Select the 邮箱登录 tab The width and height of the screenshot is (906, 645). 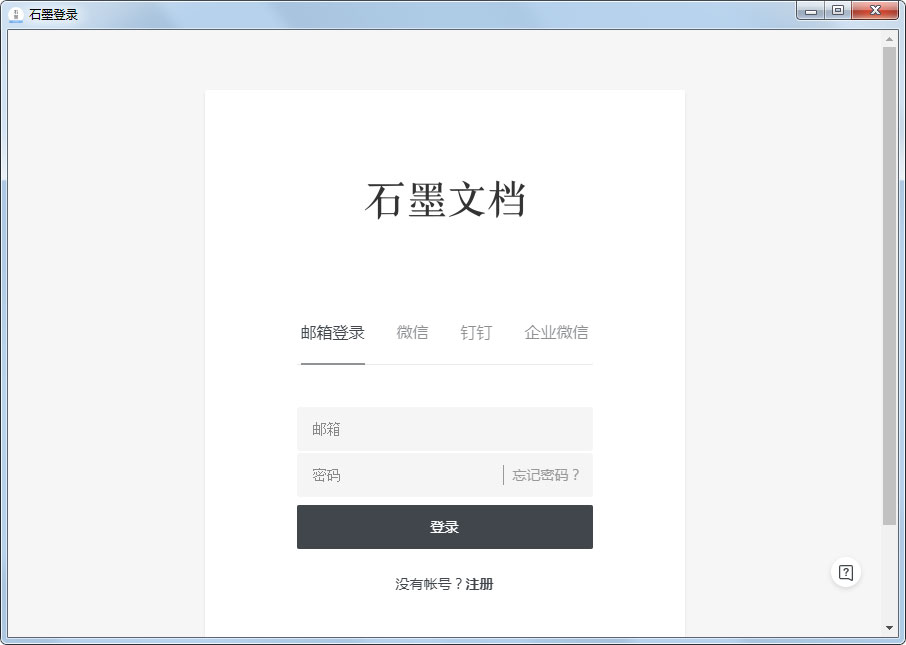pyautogui.click(x=332, y=333)
